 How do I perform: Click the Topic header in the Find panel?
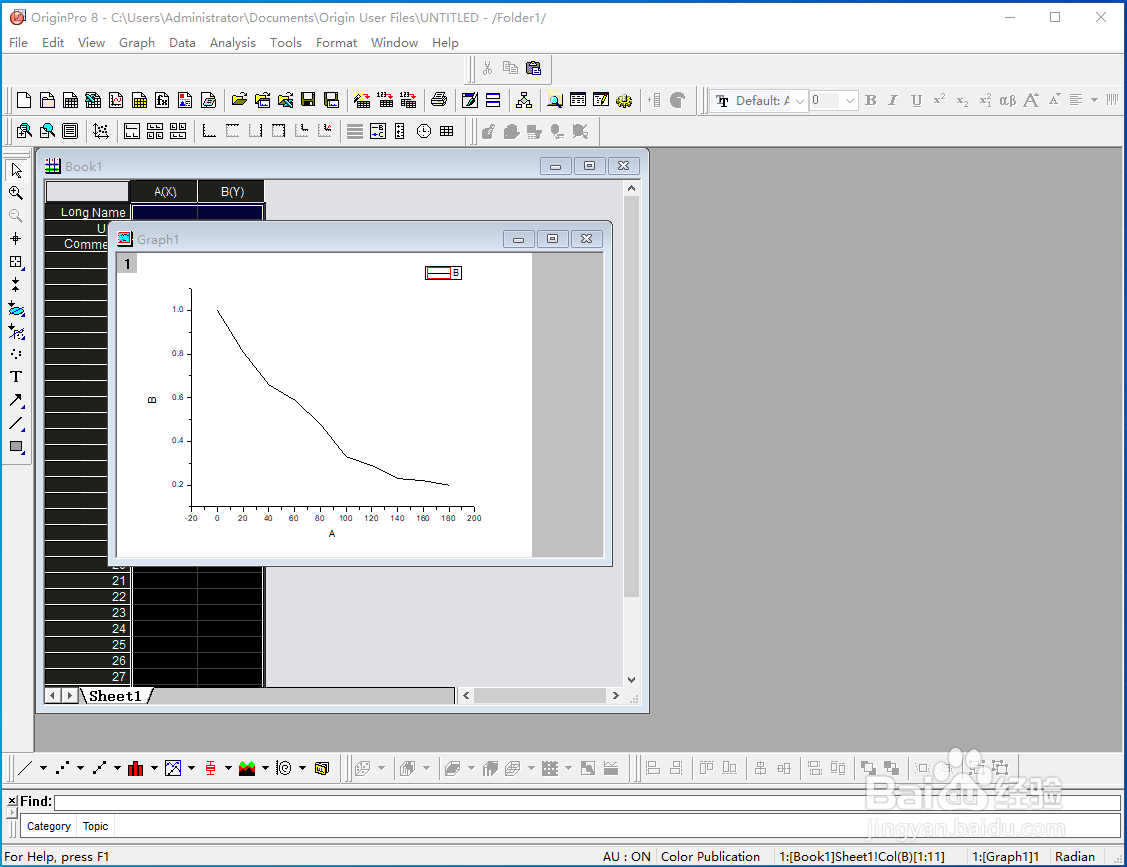(x=95, y=826)
